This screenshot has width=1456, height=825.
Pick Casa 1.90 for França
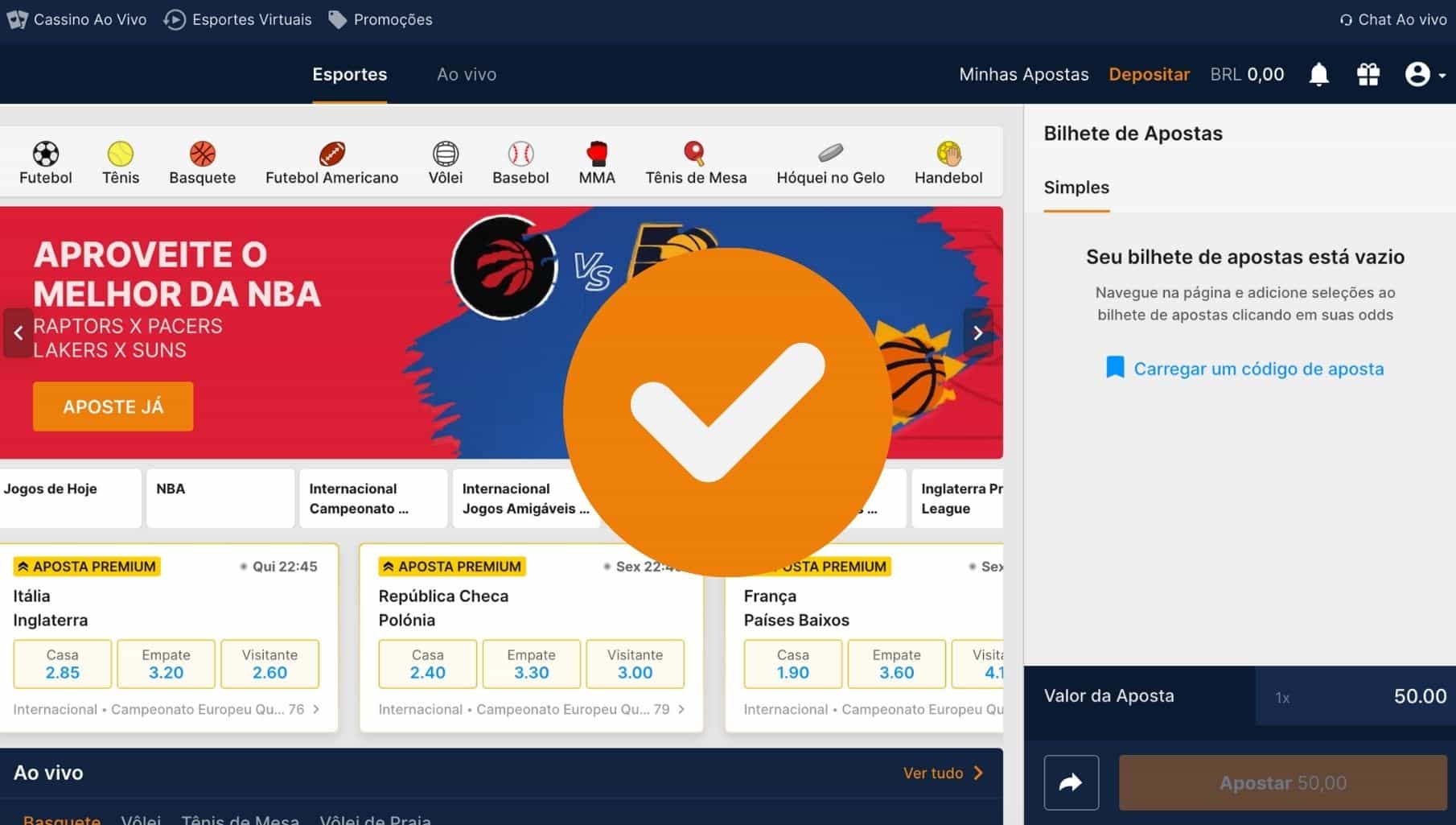pyautogui.click(x=792, y=664)
